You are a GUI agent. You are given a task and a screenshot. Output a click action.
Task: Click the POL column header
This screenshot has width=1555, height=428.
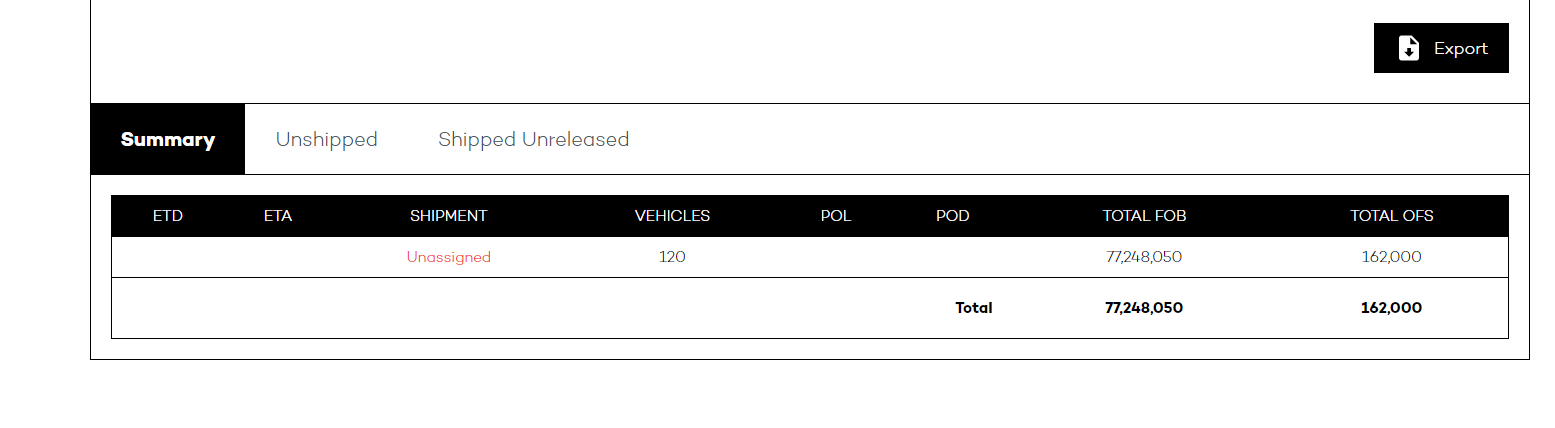(x=836, y=216)
